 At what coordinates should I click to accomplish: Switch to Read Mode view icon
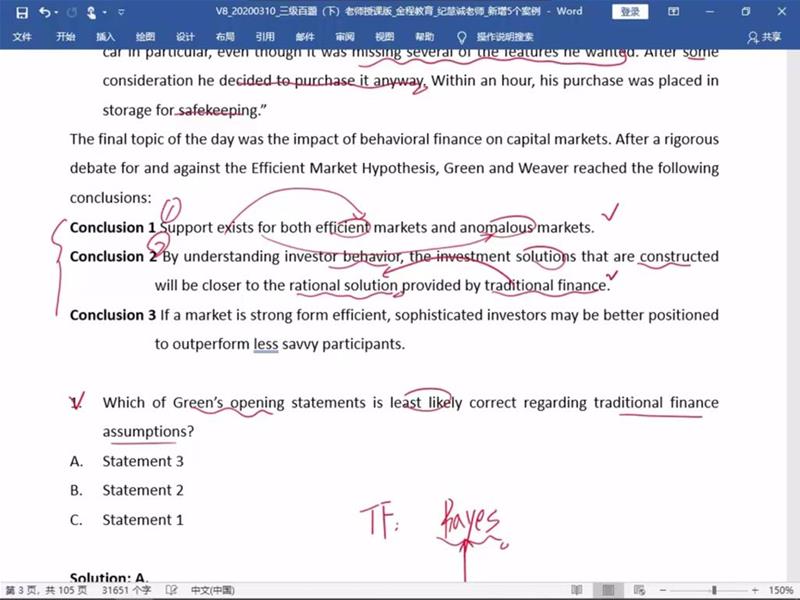tap(577, 590)
